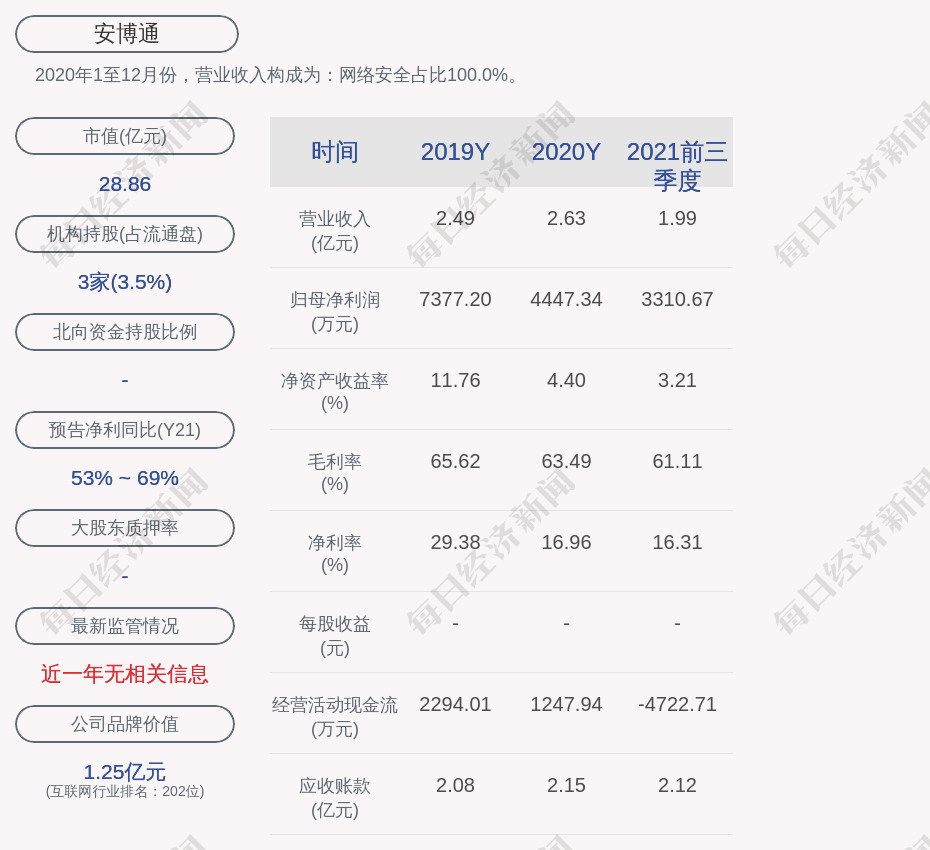Select the net profit value 4447.34
The width and height of the screenshot is (930, 850).
click(x=566, y=299)
